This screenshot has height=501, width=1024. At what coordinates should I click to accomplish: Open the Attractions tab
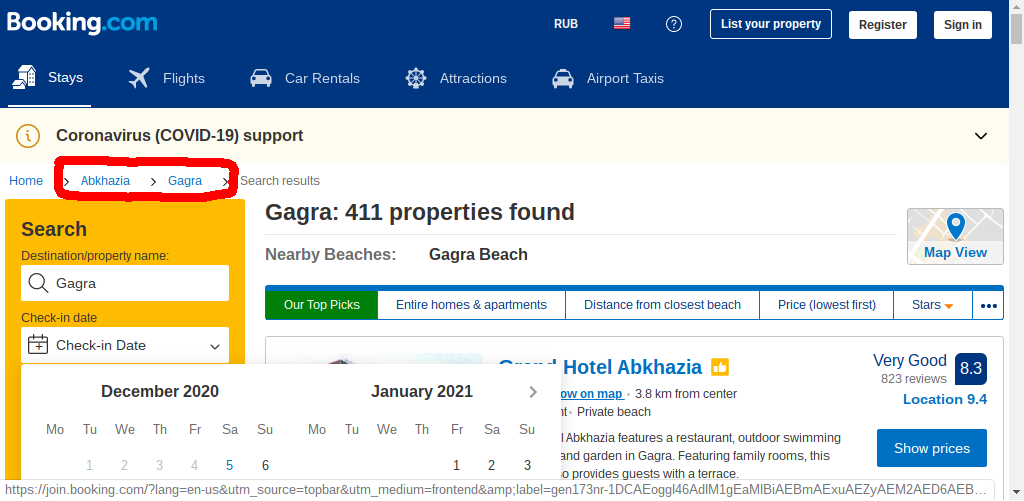pyautogui.click(x=455, y=78)
